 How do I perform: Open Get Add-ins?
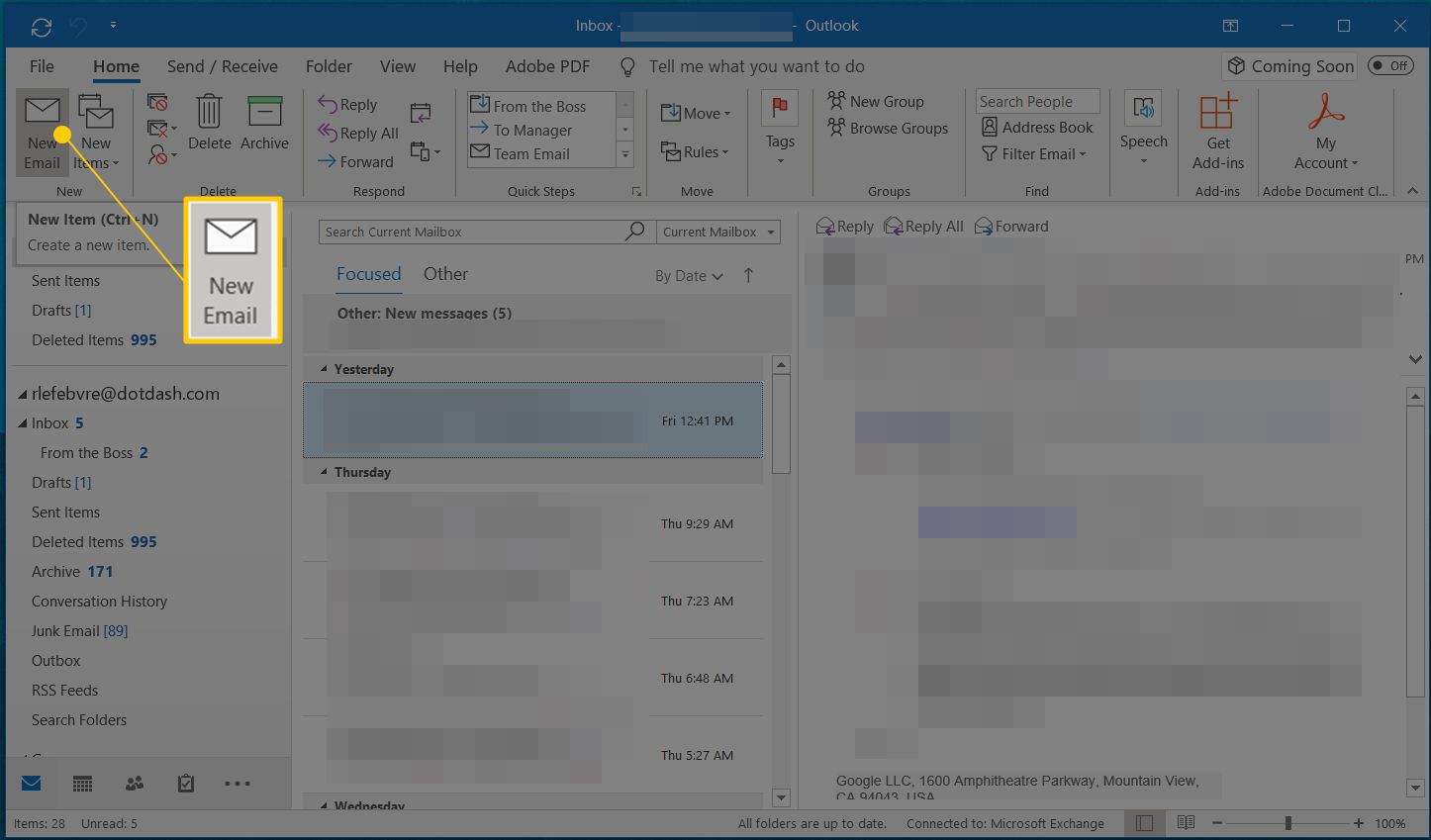click(1218, 133)
